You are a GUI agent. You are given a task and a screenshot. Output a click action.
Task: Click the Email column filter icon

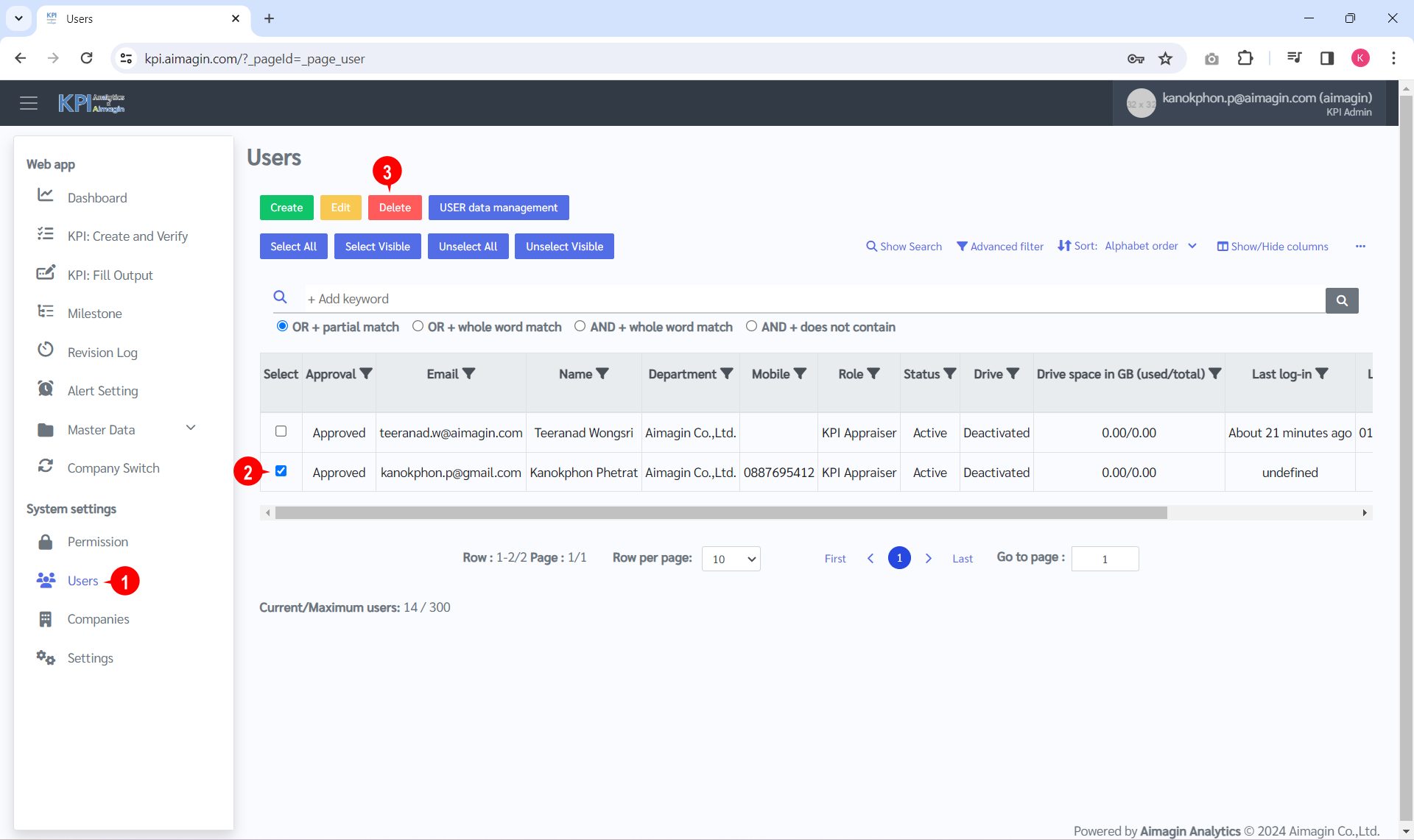tap(469, 374)
